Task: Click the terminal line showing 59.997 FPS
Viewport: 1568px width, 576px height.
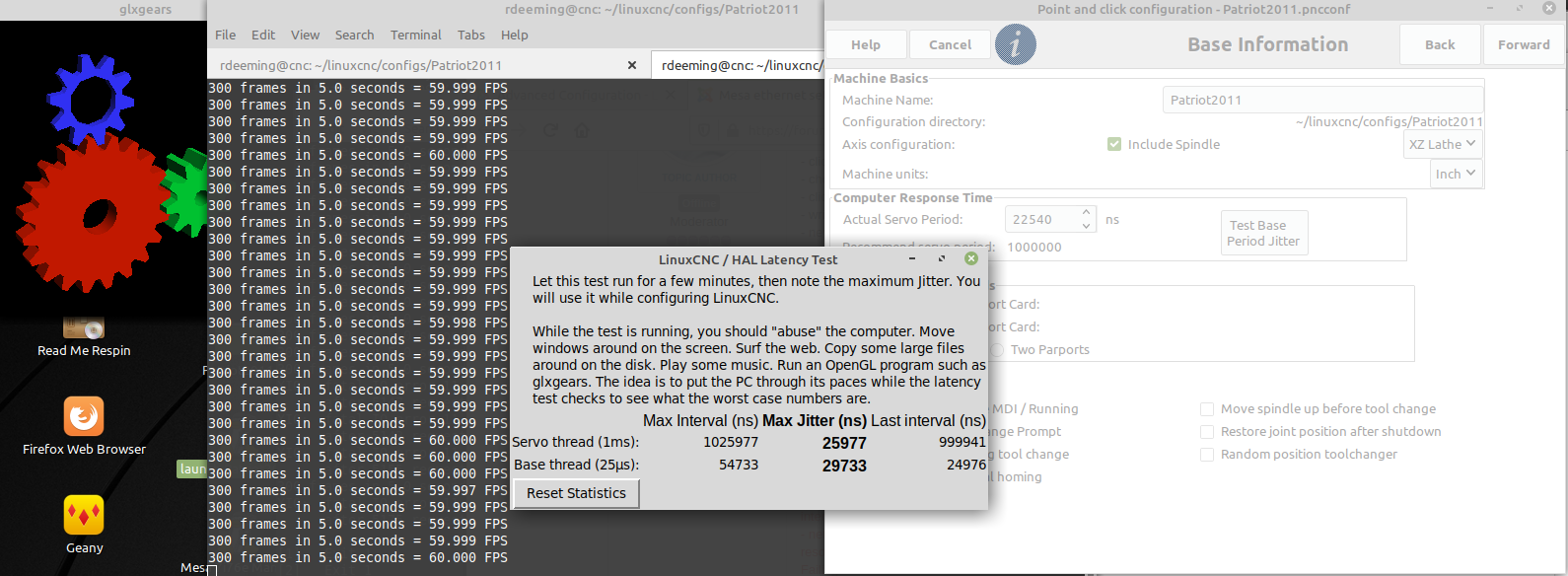Action: (x=358, y=490)
